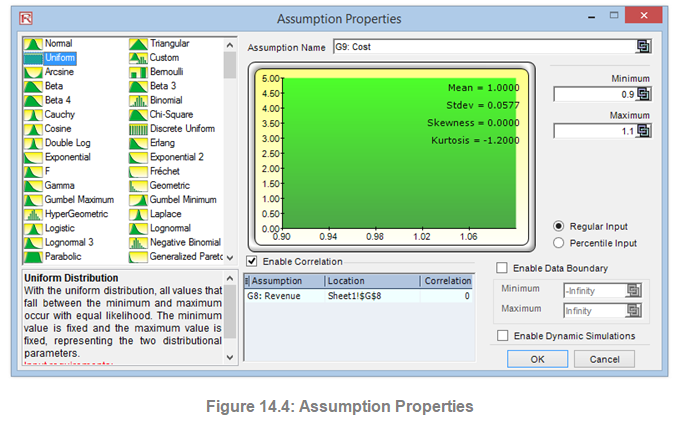
Task: Click the description panel scrollbar thumb
Action: click(230, 311)
